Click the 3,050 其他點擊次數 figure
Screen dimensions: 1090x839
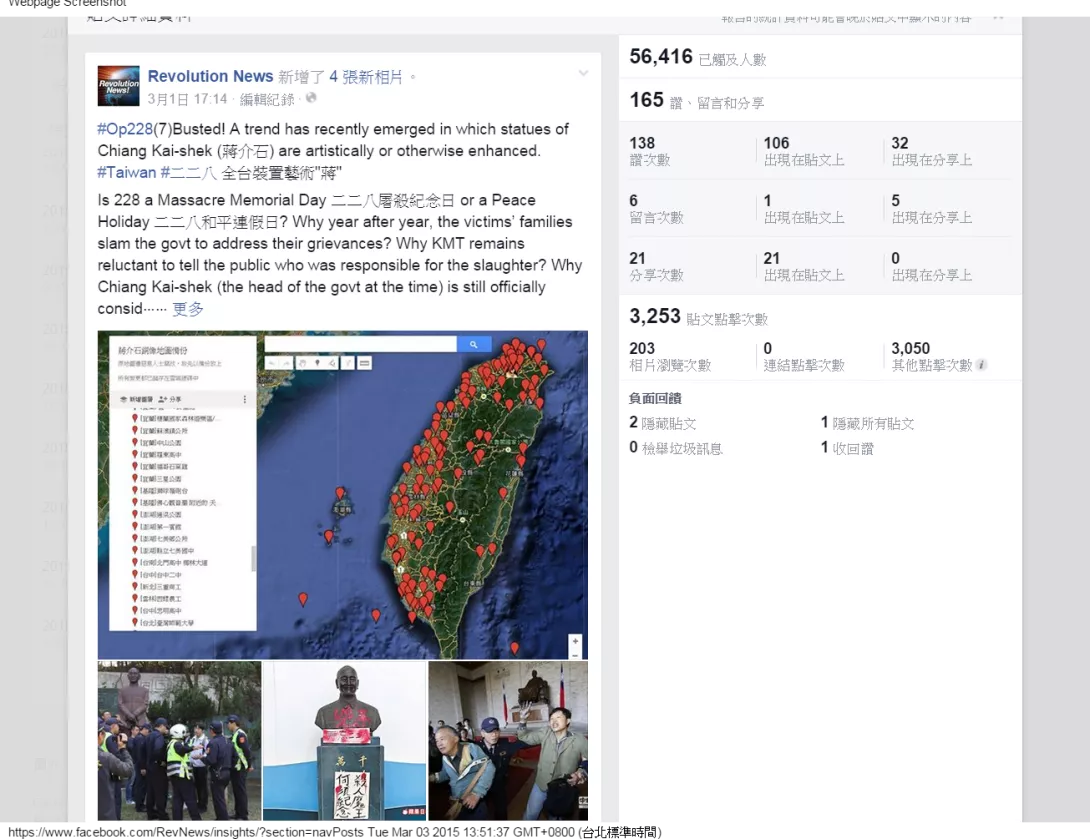click(x=932, y=357)
